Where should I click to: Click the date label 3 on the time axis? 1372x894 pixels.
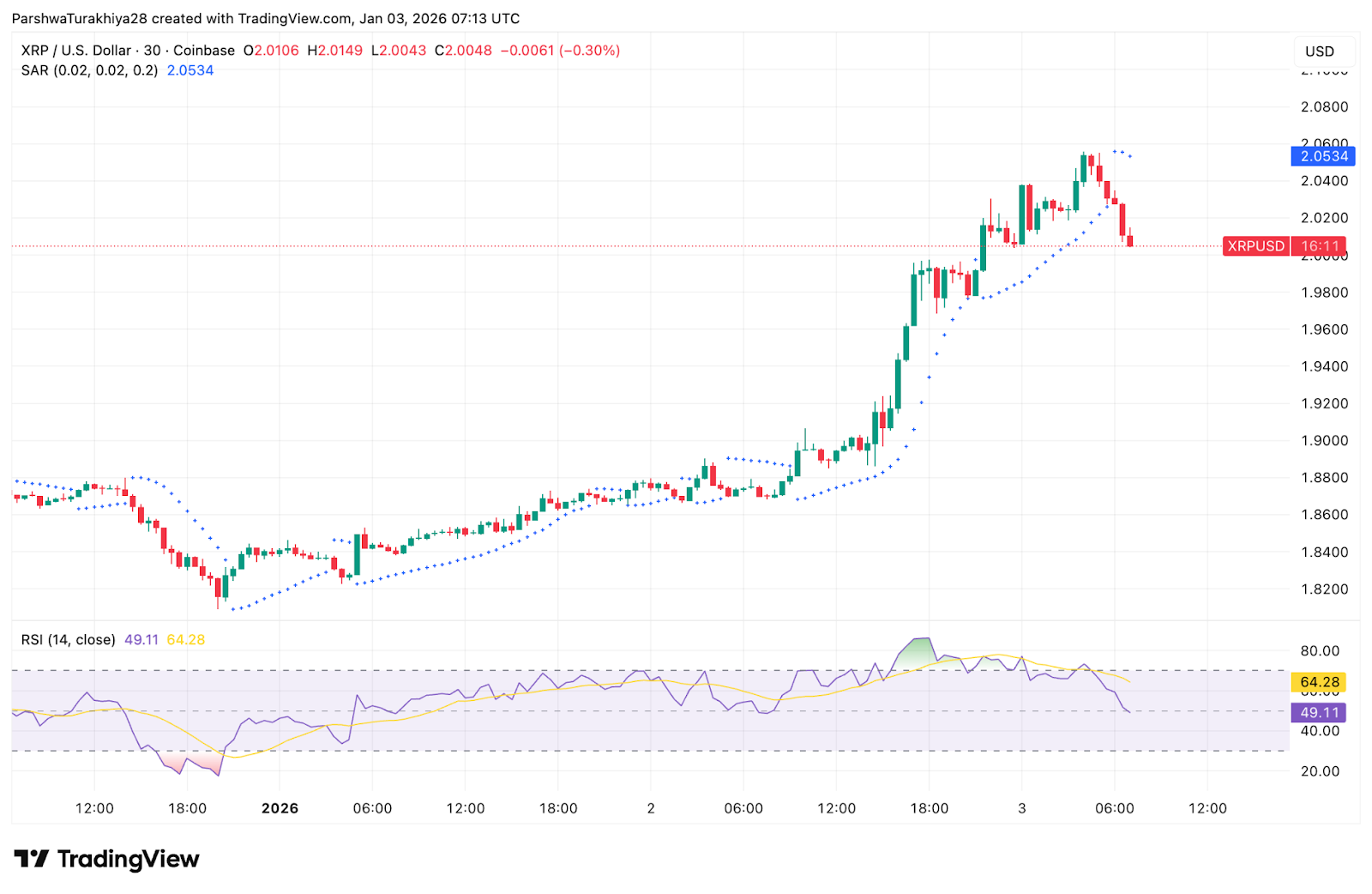pos(1020,807)
